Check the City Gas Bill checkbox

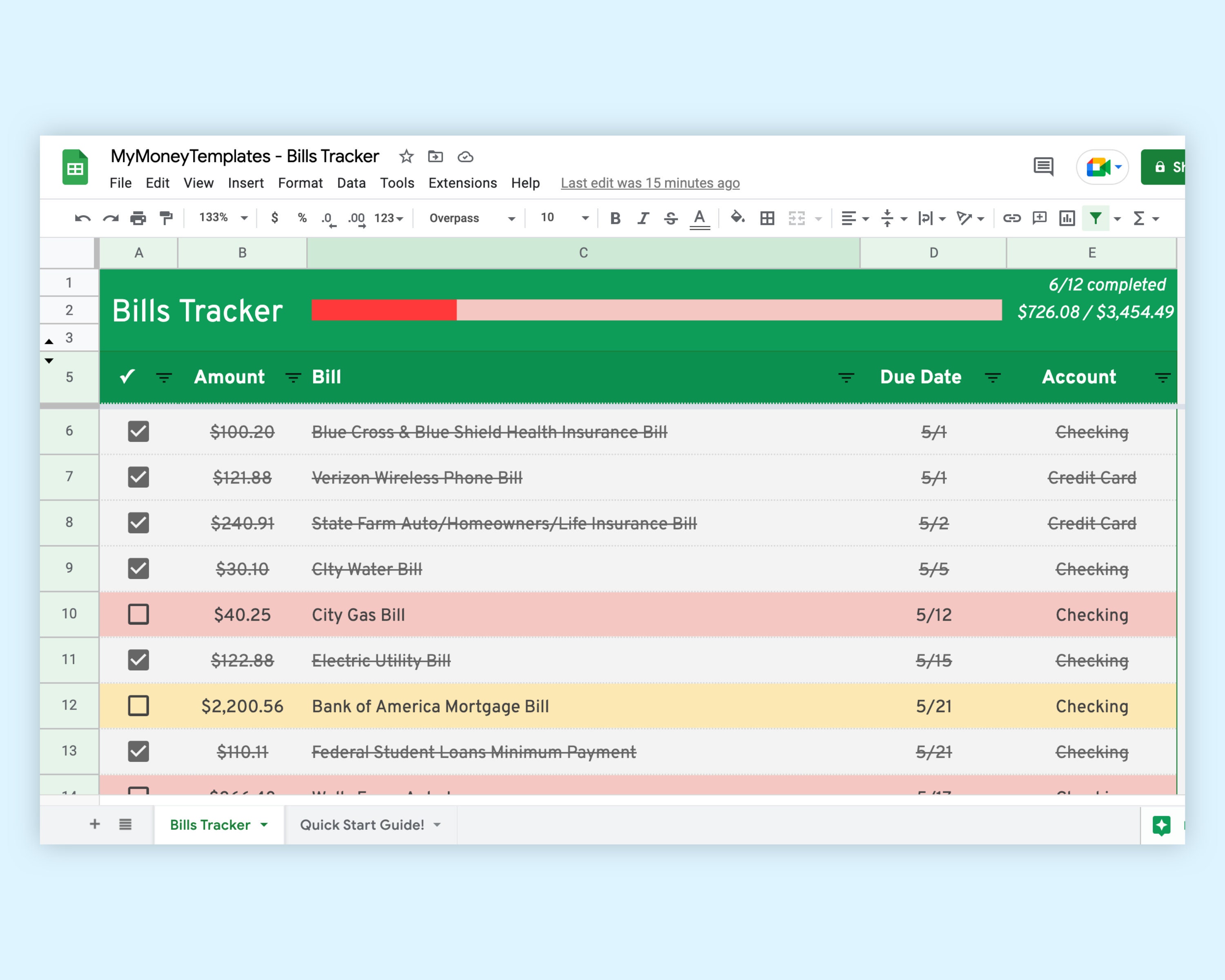[138, 614]
